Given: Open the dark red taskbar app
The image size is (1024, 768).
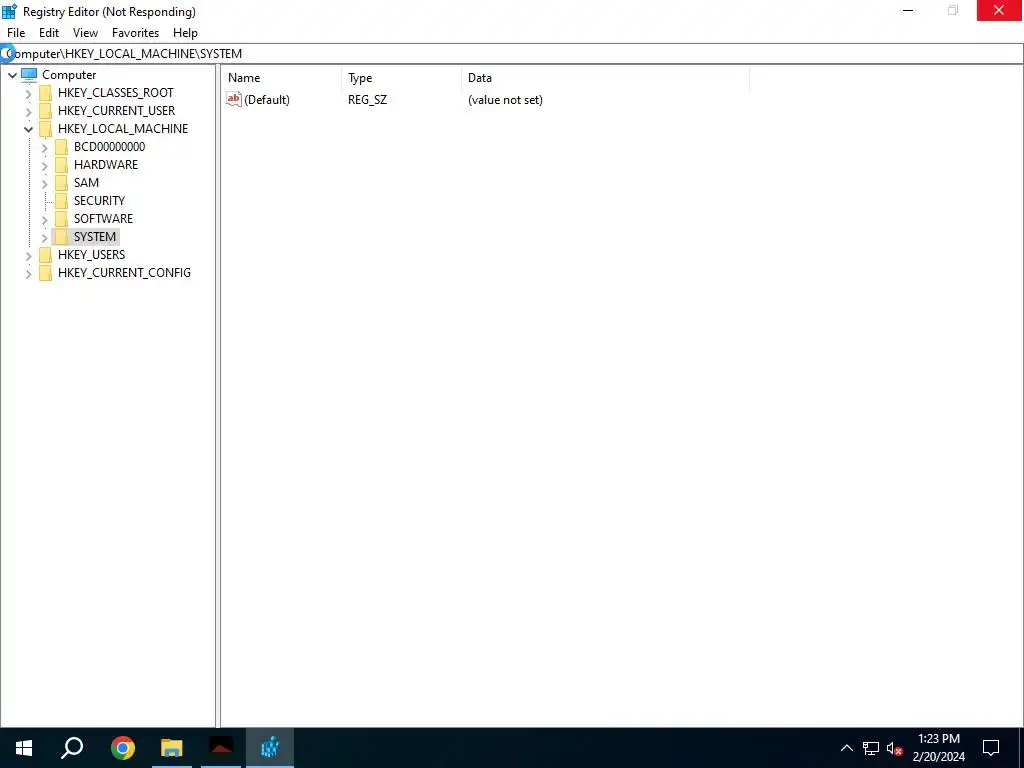Looking at the screenshot, I should point(221,748).
